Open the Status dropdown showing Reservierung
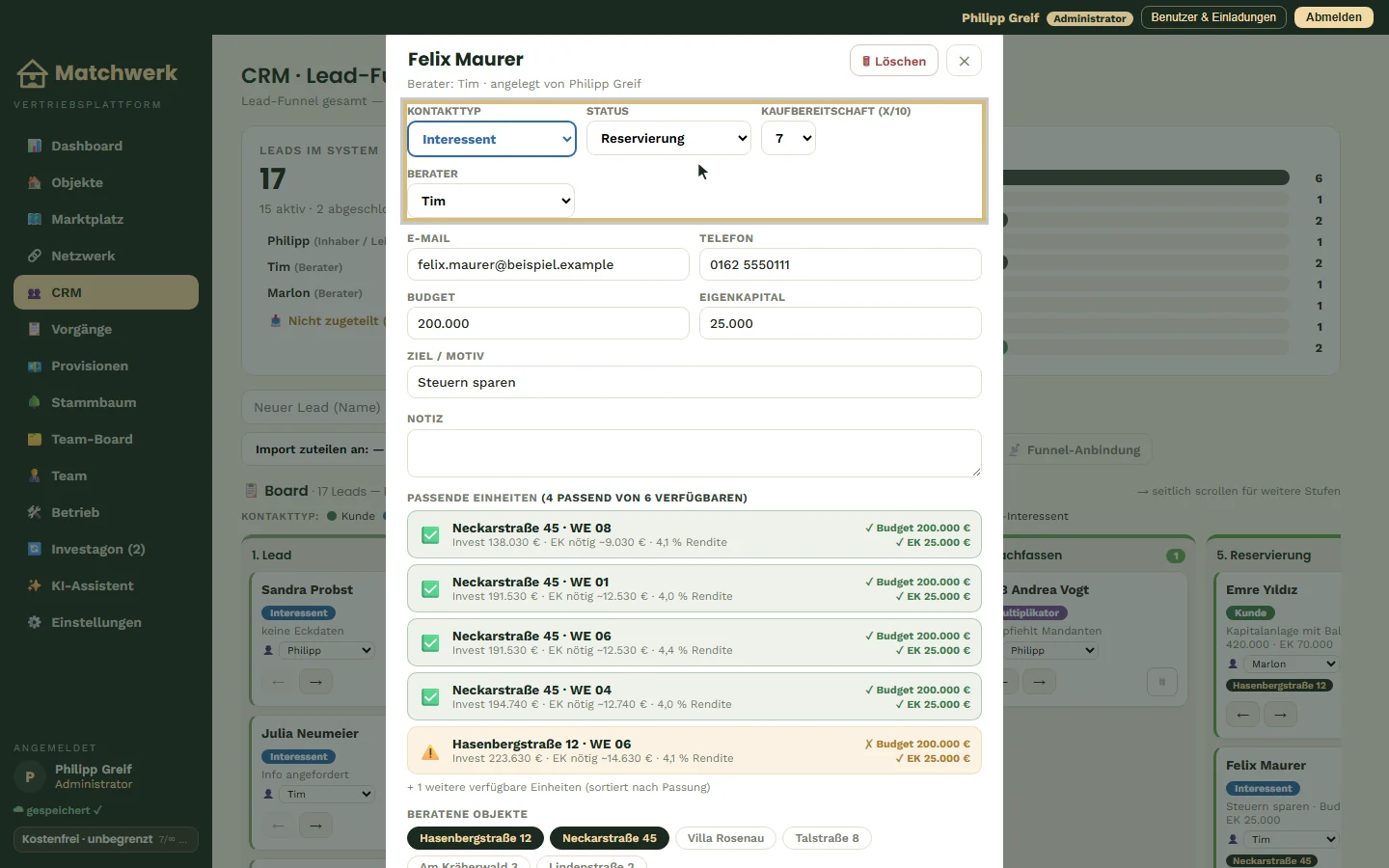 pos(668,138)
